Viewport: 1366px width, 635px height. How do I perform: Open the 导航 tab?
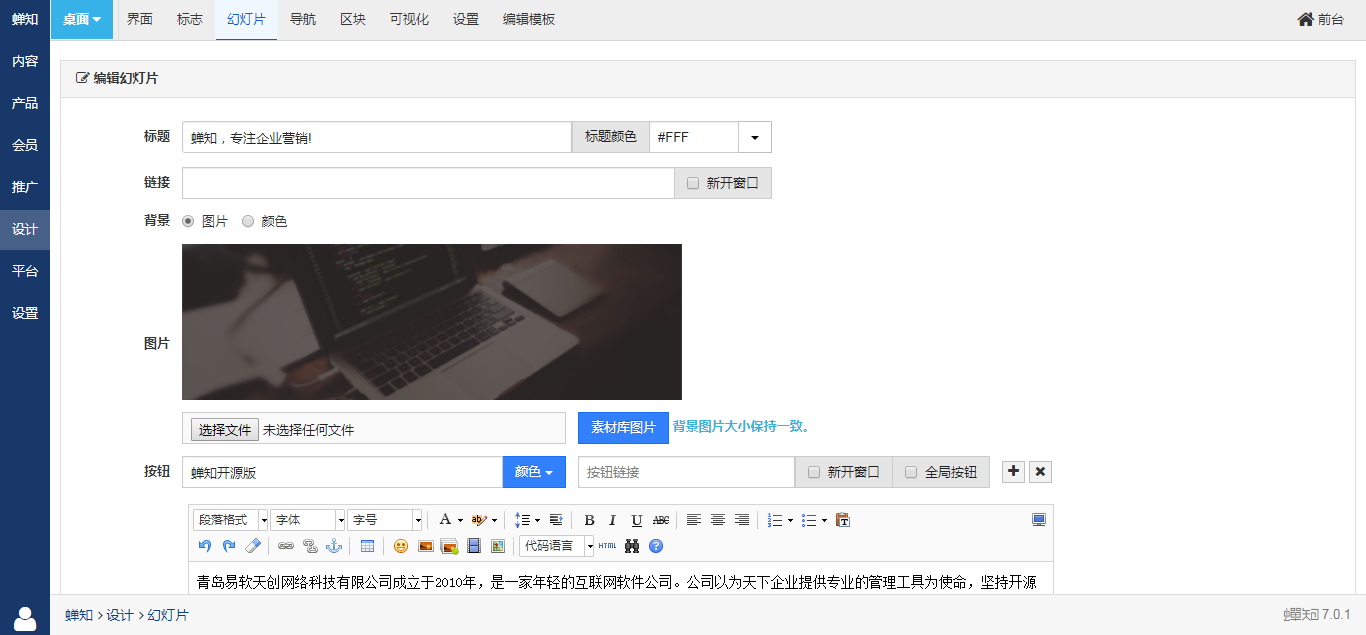pos(303,20)
